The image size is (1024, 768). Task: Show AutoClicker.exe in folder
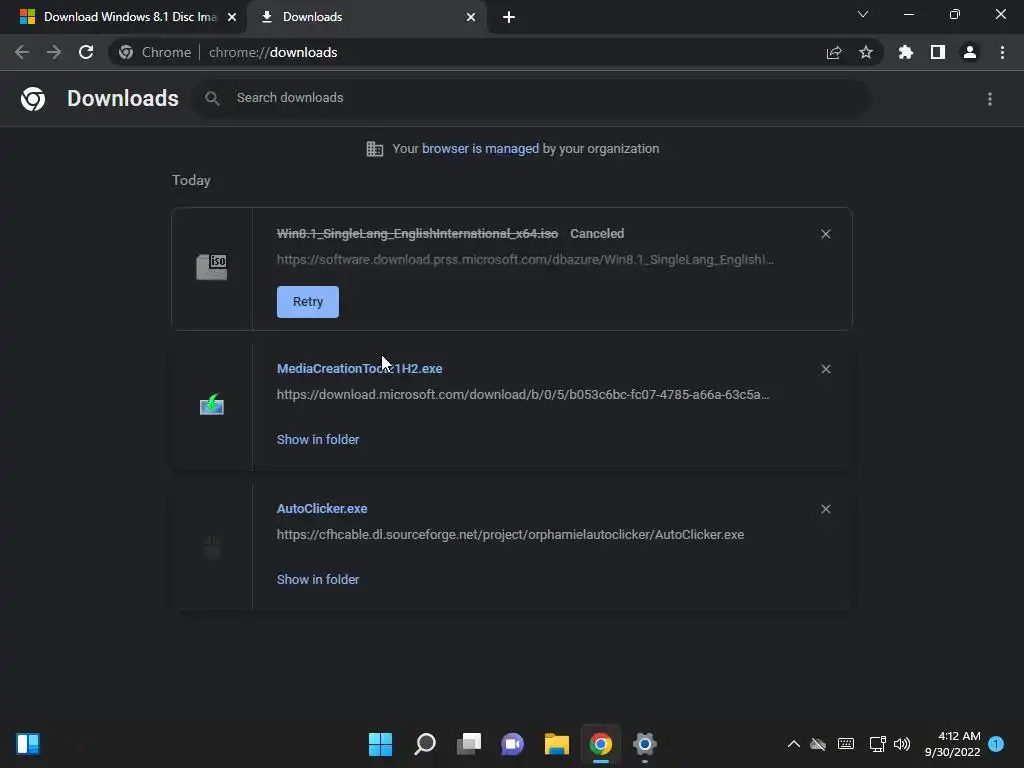pos(318,579)
